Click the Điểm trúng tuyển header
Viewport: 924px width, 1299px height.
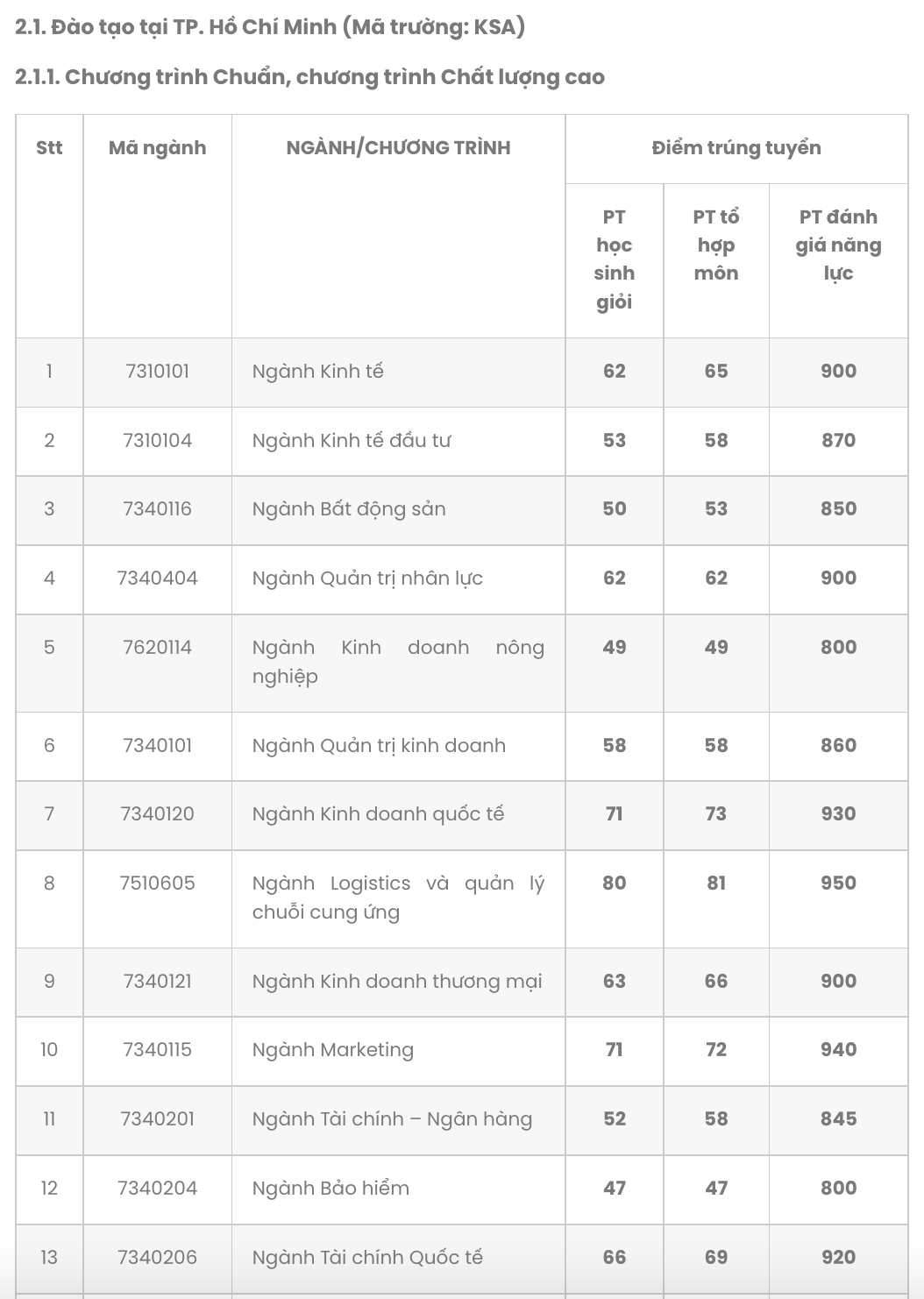pyautogui.click(x=736, y=148)
